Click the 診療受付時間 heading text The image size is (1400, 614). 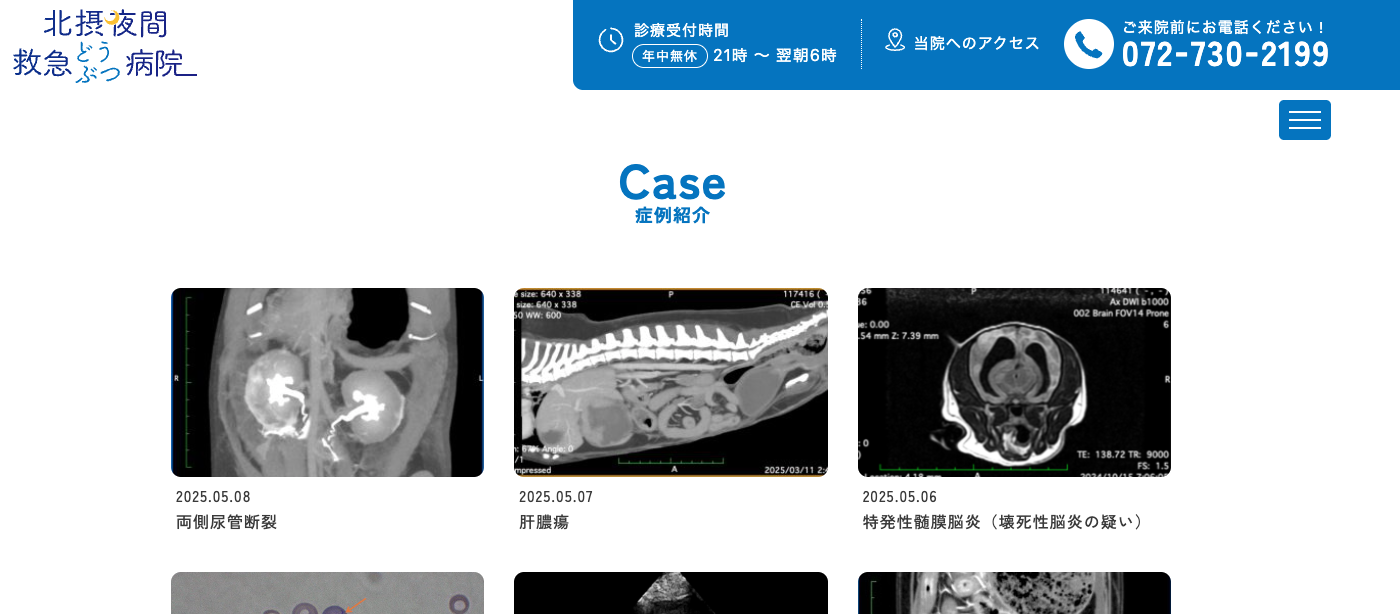681,30
